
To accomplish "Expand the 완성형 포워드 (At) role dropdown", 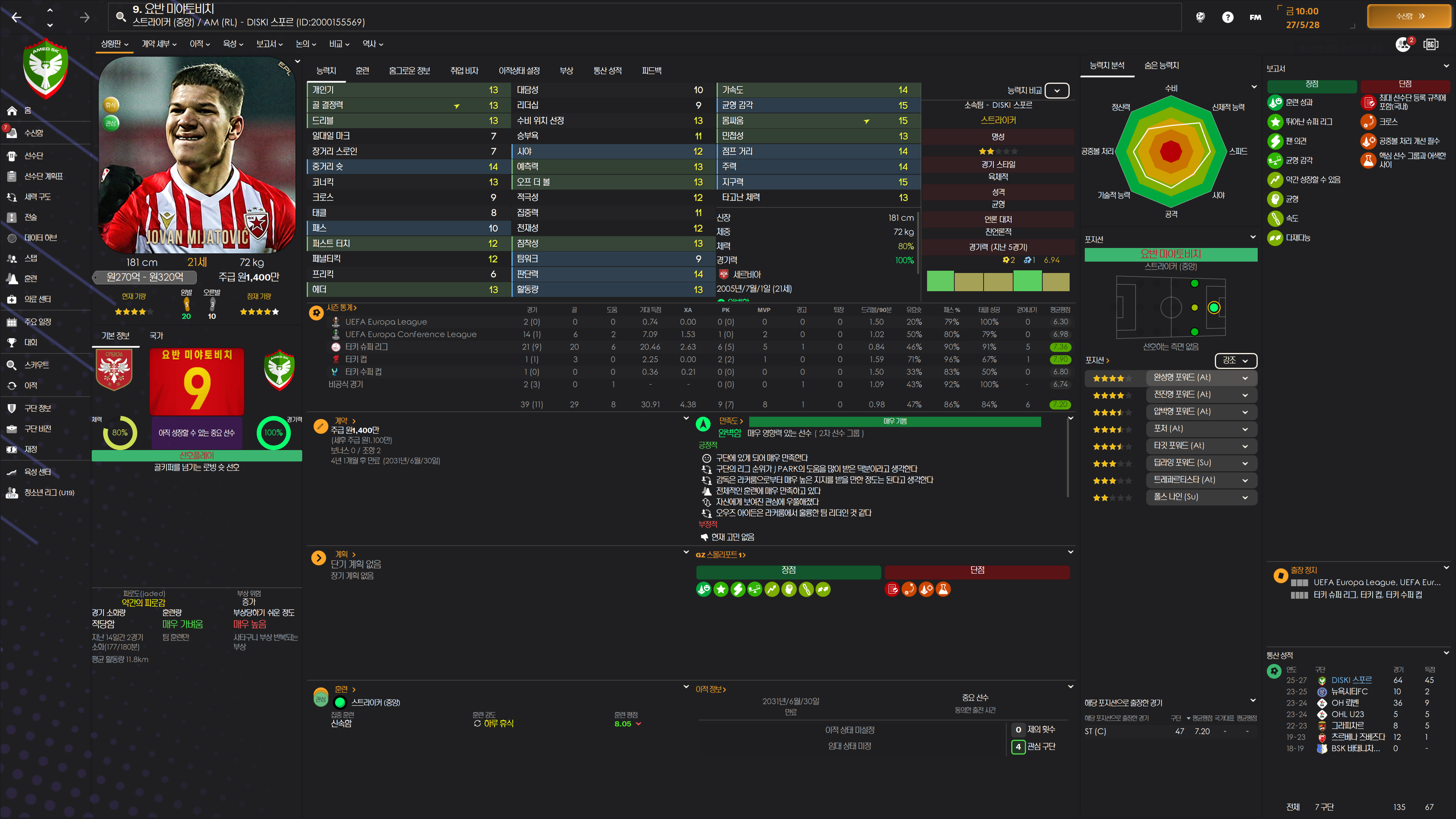I will pyautogui.click(x=1244, y=378).
